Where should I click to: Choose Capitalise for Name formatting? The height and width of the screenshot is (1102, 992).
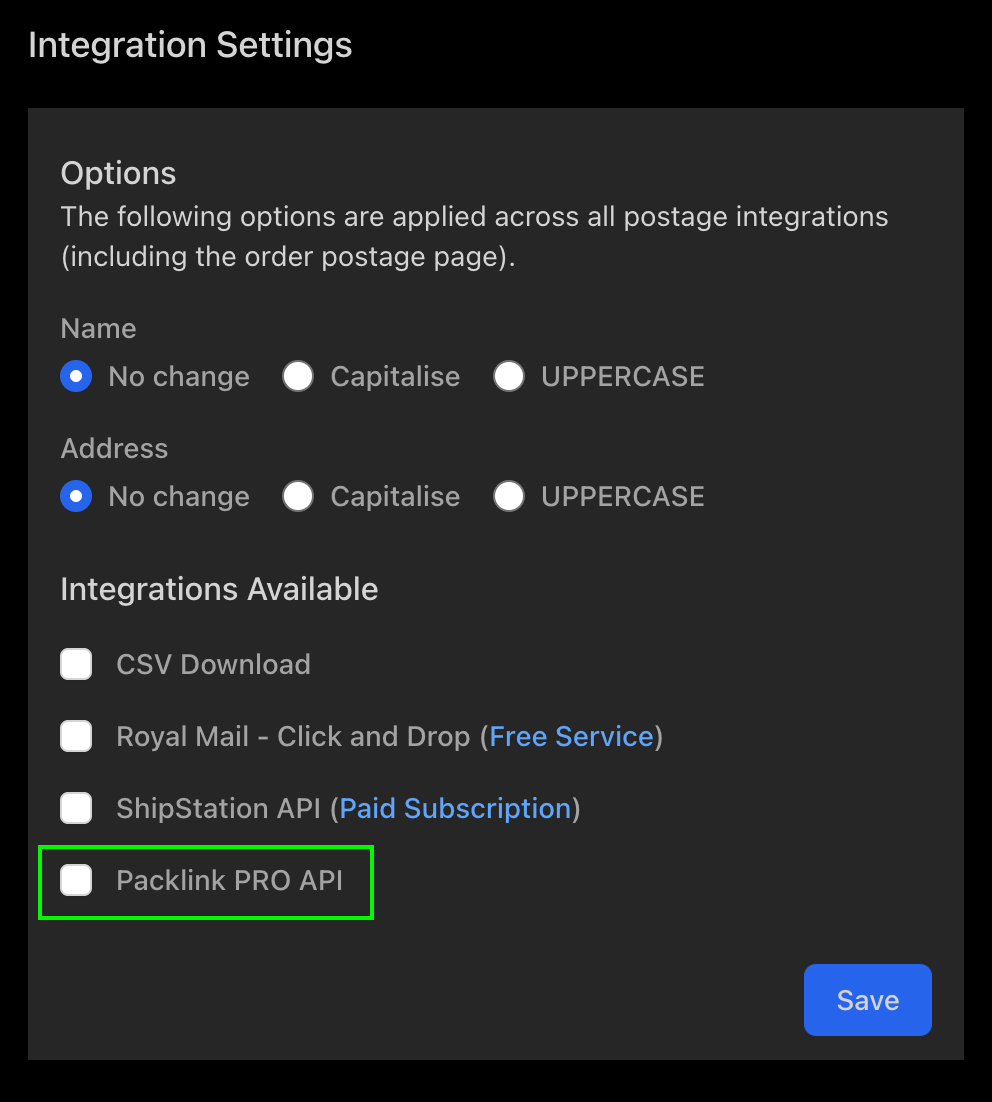pos(298,376)
